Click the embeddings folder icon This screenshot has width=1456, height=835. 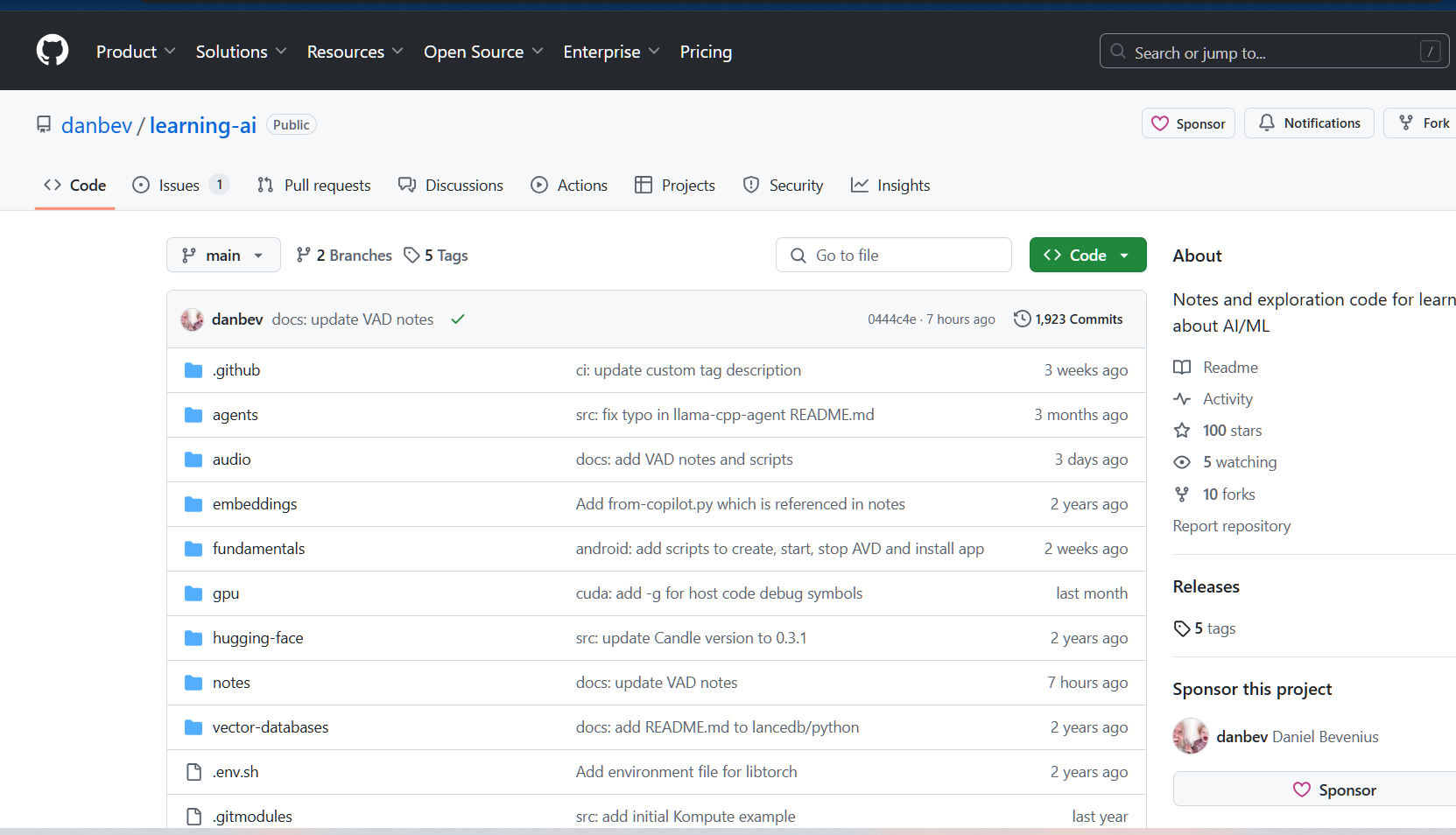193,504
